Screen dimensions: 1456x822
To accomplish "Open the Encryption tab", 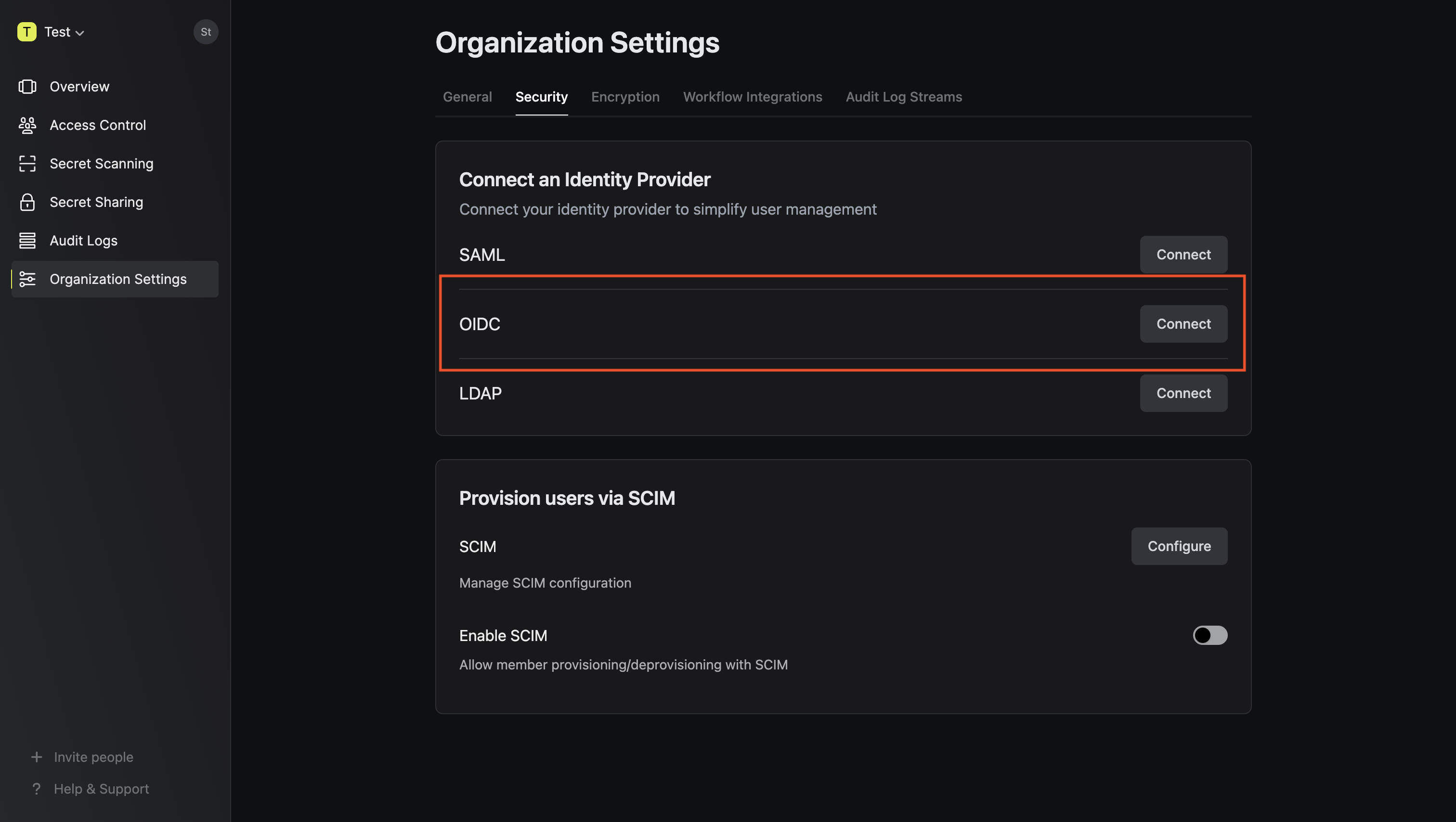I will coord(625,97).
